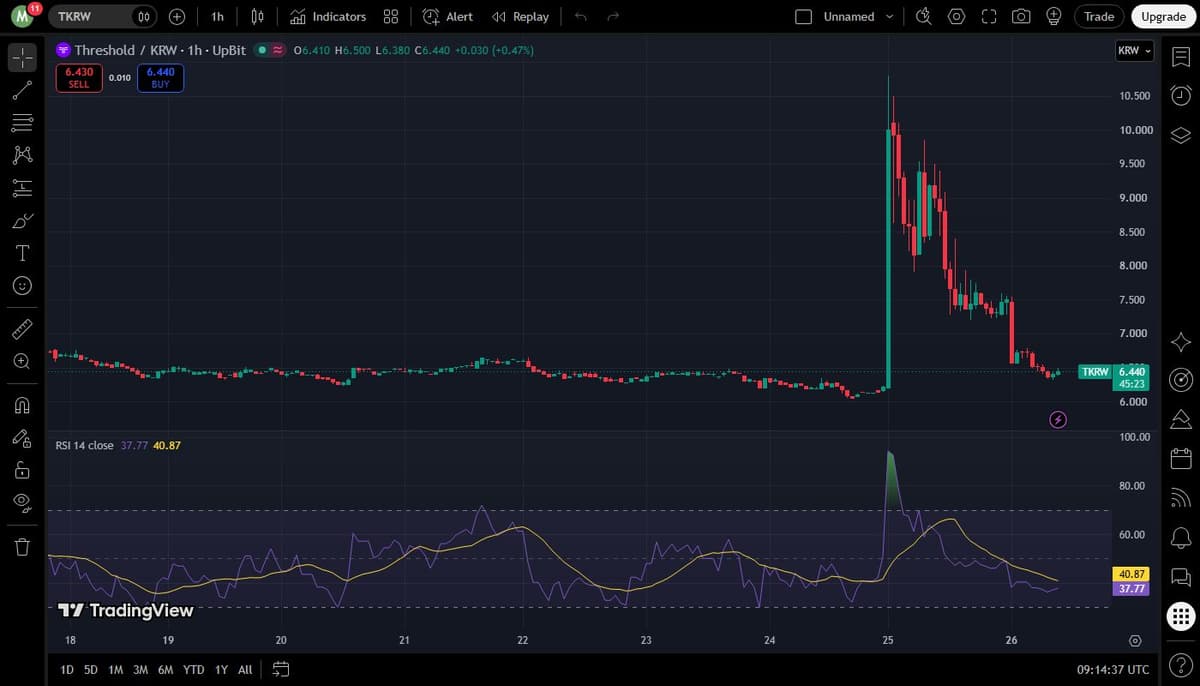
Task: Select the 6M date range
Action: point(166,669)
